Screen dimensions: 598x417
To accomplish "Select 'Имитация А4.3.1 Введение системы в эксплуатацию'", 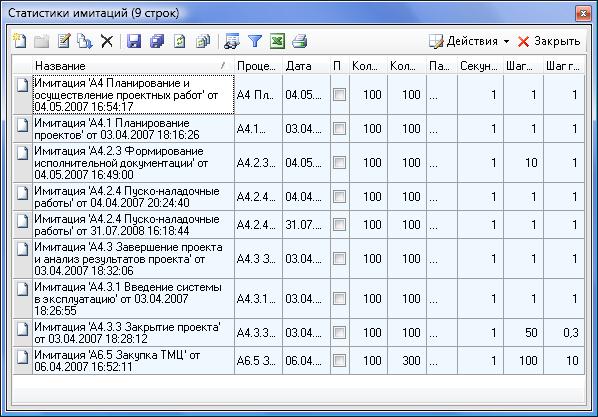I will click(133, 298).
